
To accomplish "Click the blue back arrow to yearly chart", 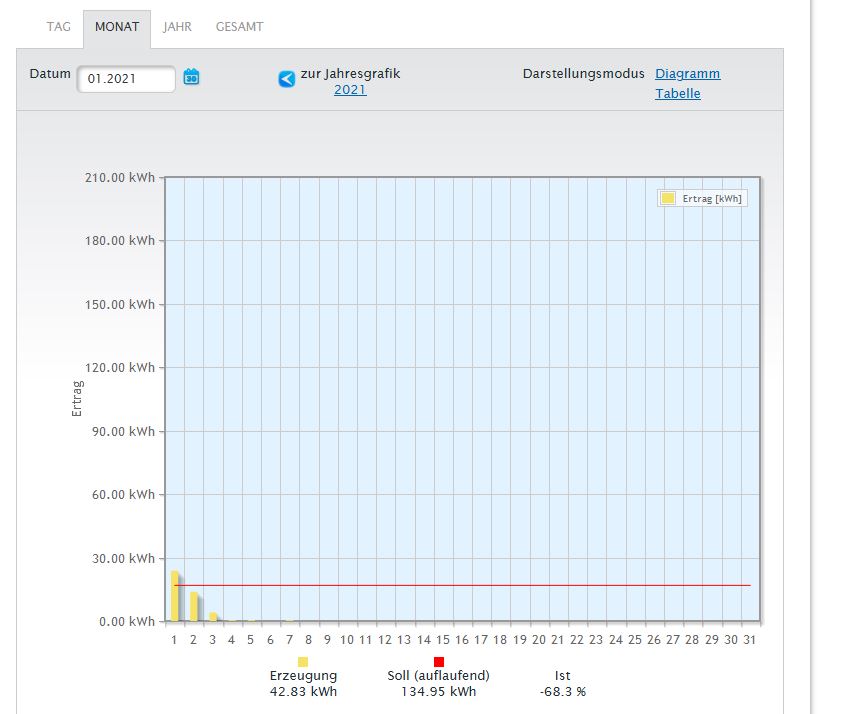I will 287,79.
